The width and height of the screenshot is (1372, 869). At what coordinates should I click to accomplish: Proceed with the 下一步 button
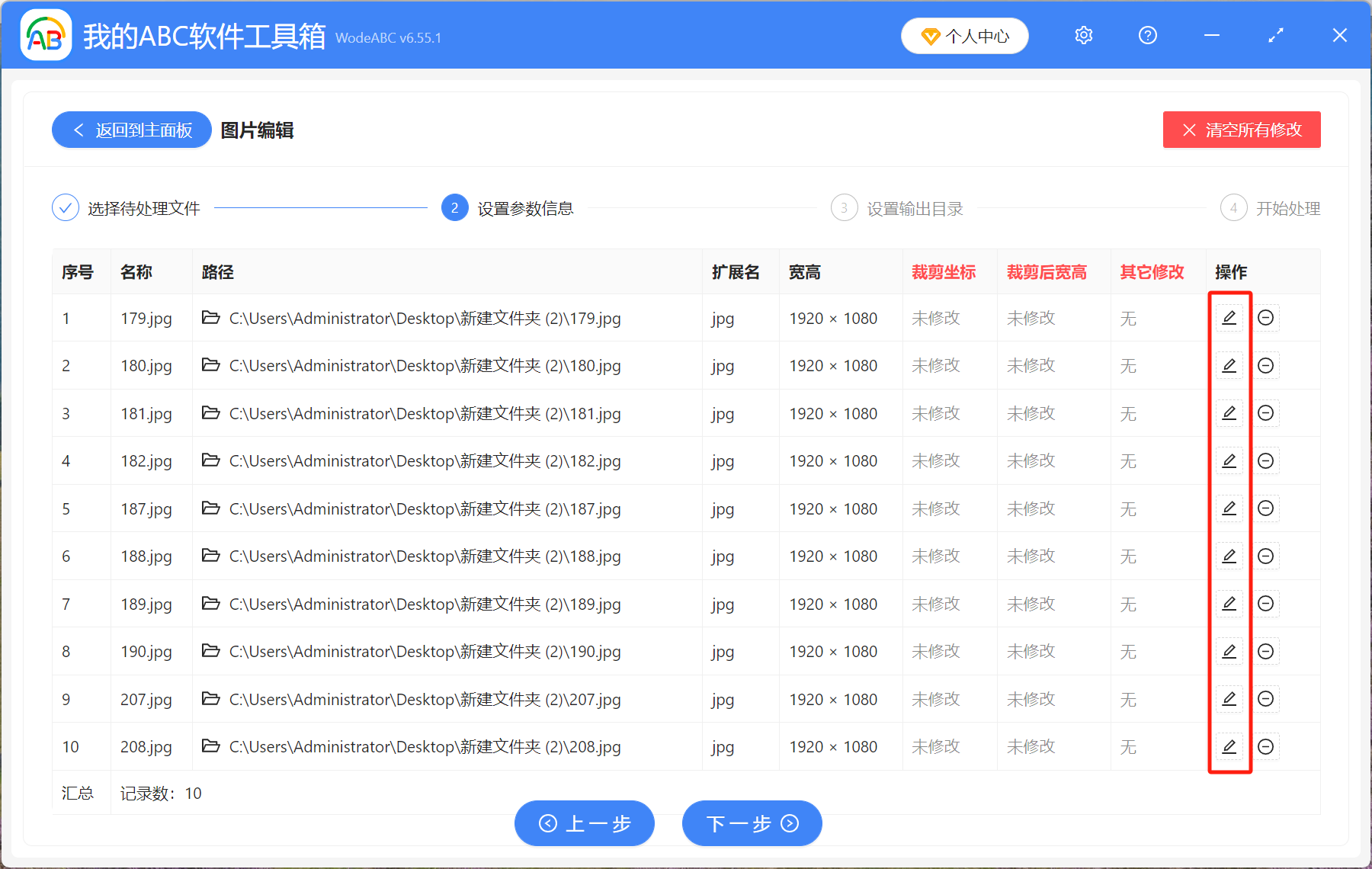click(x=752, y=823)
